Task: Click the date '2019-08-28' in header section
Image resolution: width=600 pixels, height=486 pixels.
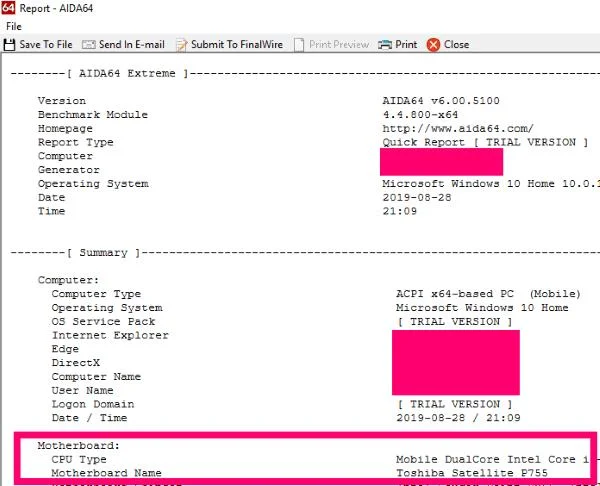Action: click(x=417, y=197)
